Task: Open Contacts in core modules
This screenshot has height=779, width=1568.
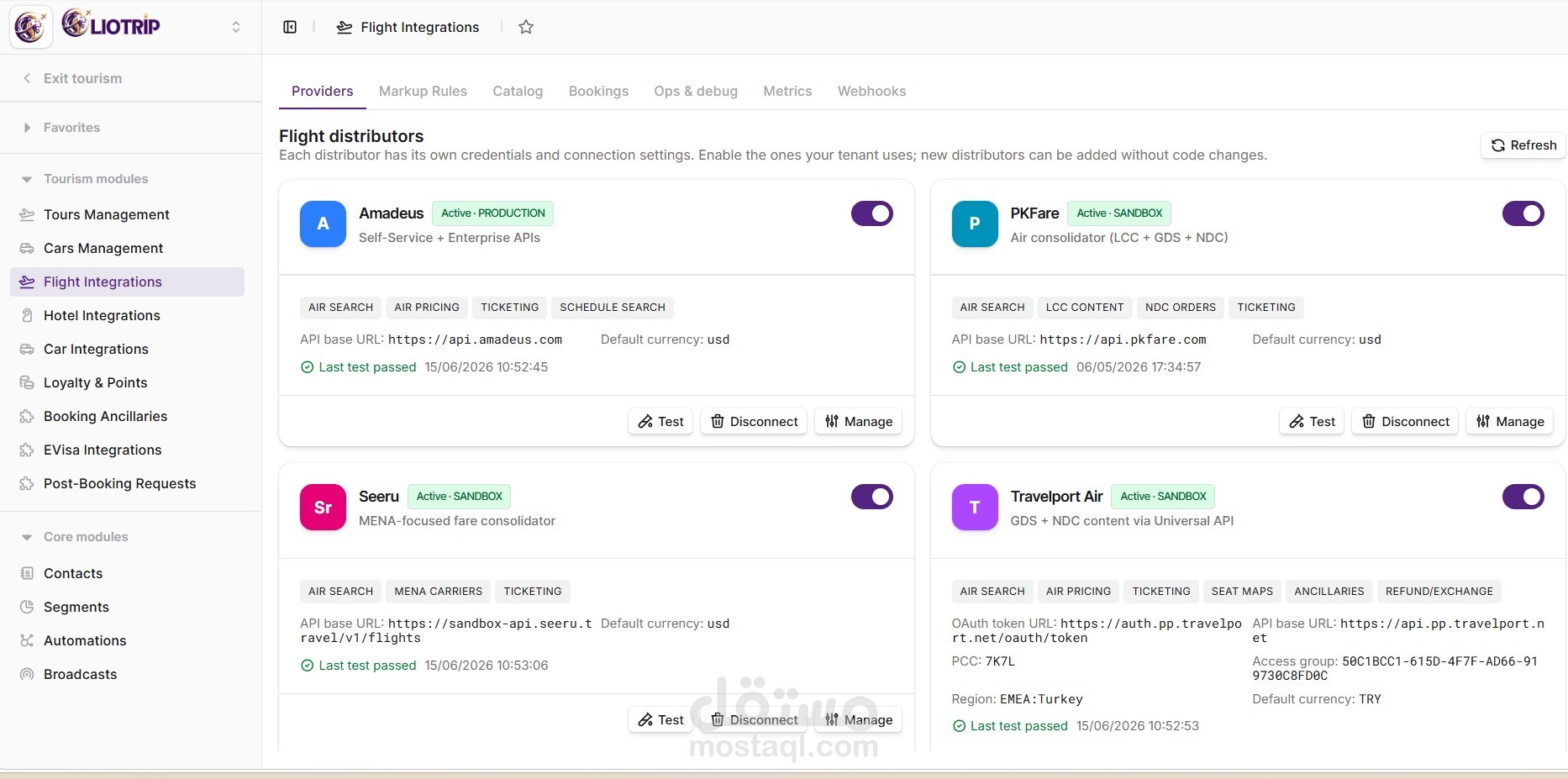Action: tap(127, 573)
